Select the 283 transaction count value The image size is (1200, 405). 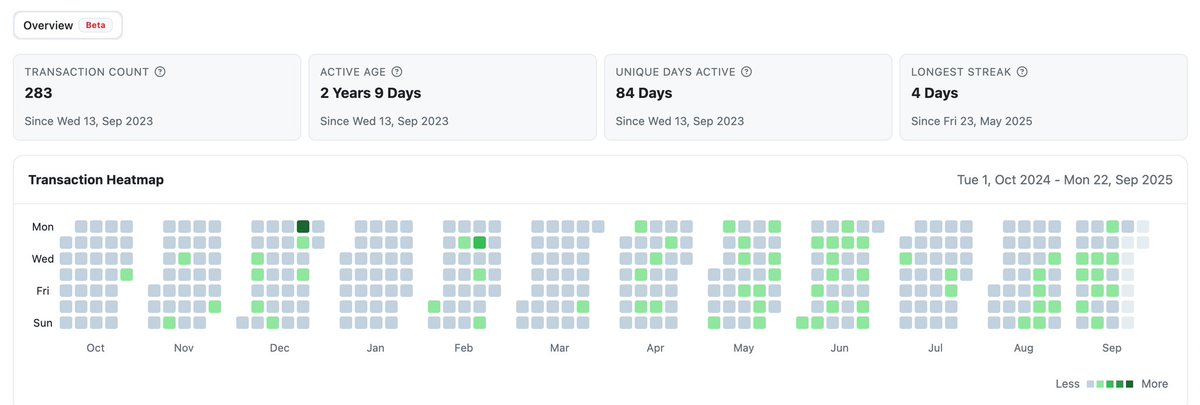pyautogui.click(x=38, y=93)
